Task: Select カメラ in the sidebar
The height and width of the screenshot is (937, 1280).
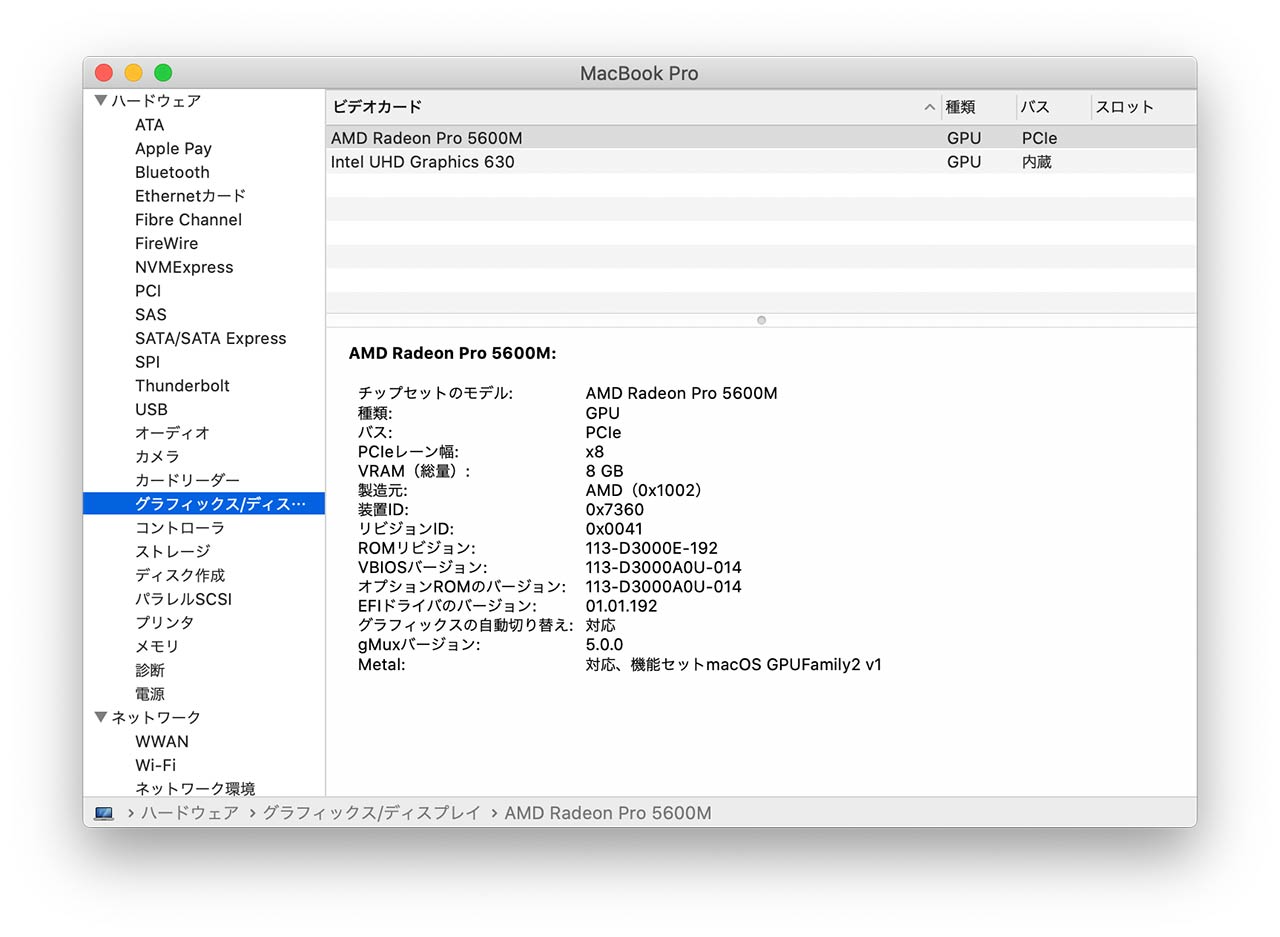Action: (157, 457)
